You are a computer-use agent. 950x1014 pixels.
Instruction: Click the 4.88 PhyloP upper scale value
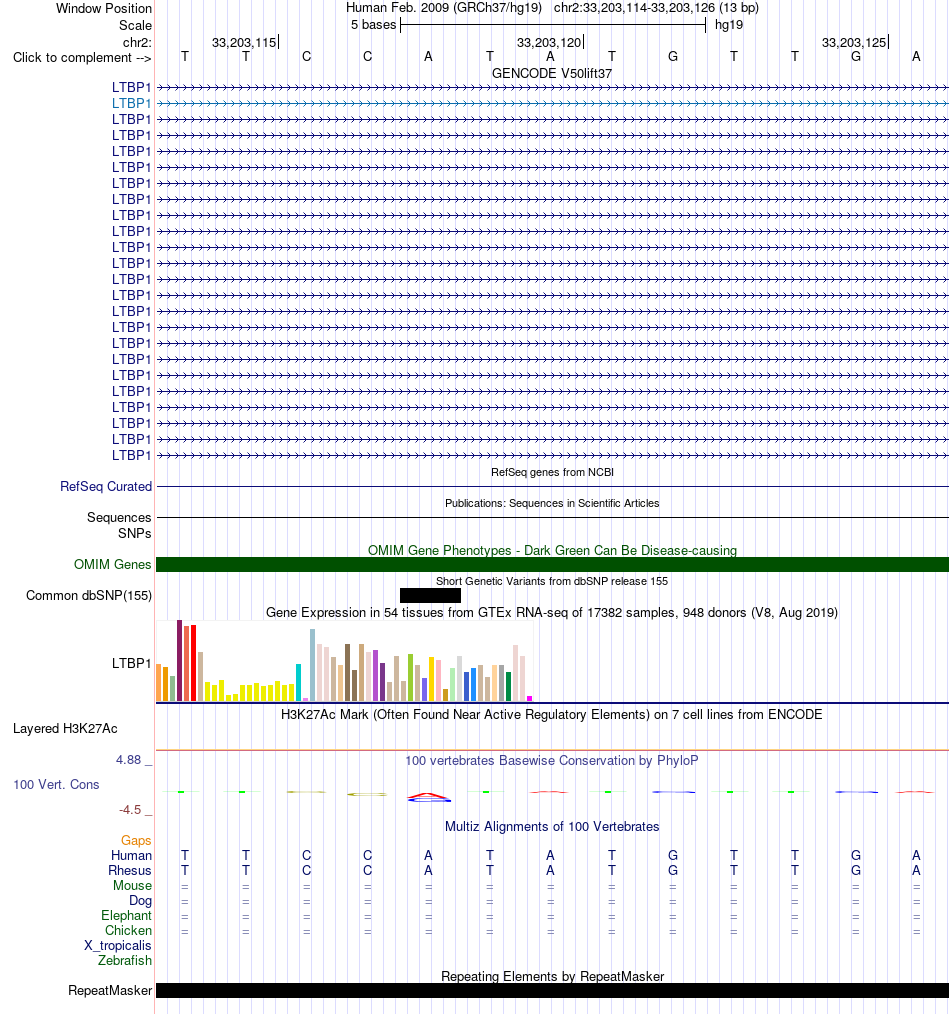pos(128,760)
